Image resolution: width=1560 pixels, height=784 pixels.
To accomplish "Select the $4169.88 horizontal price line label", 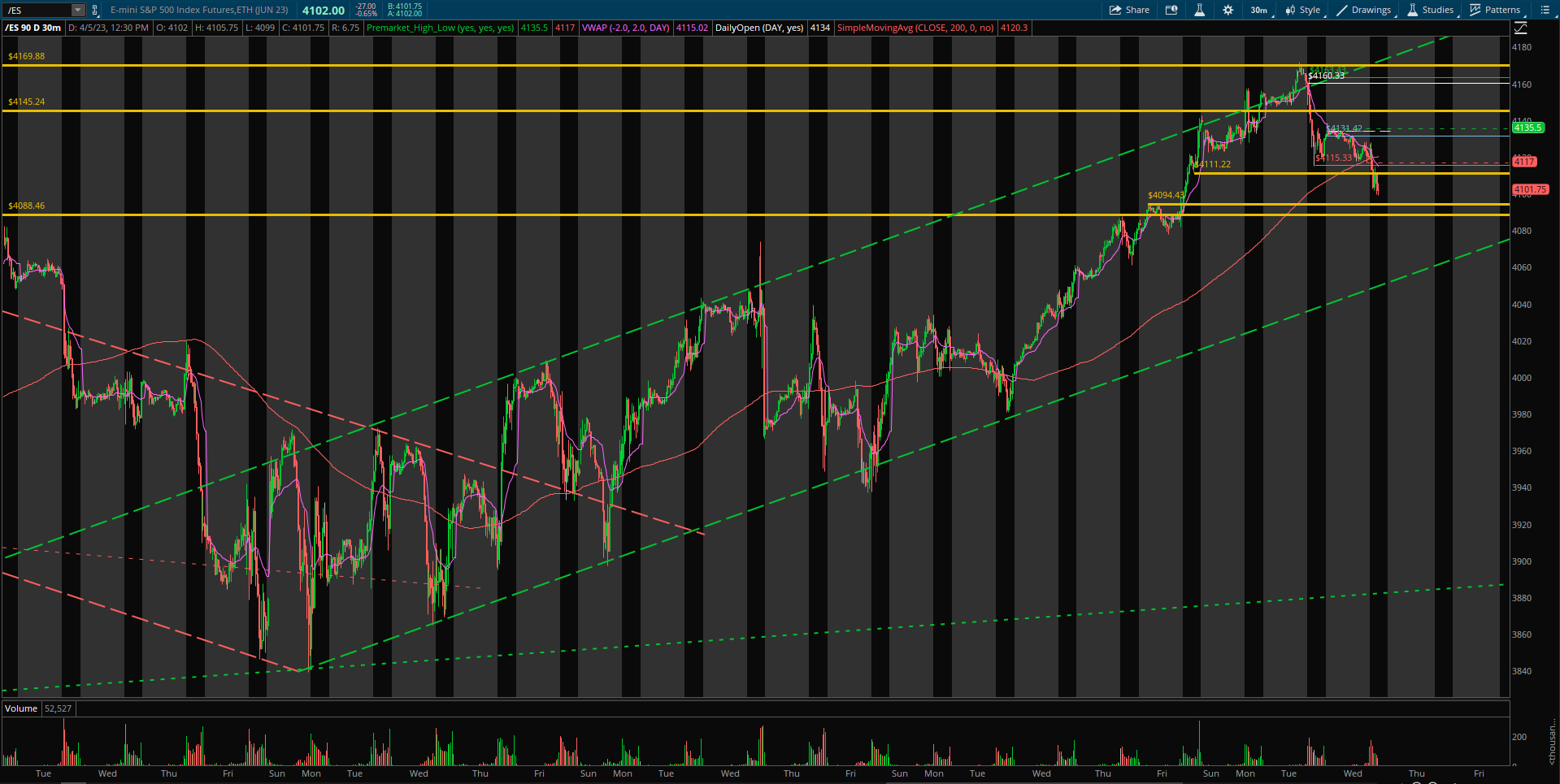I will point(27,56).
